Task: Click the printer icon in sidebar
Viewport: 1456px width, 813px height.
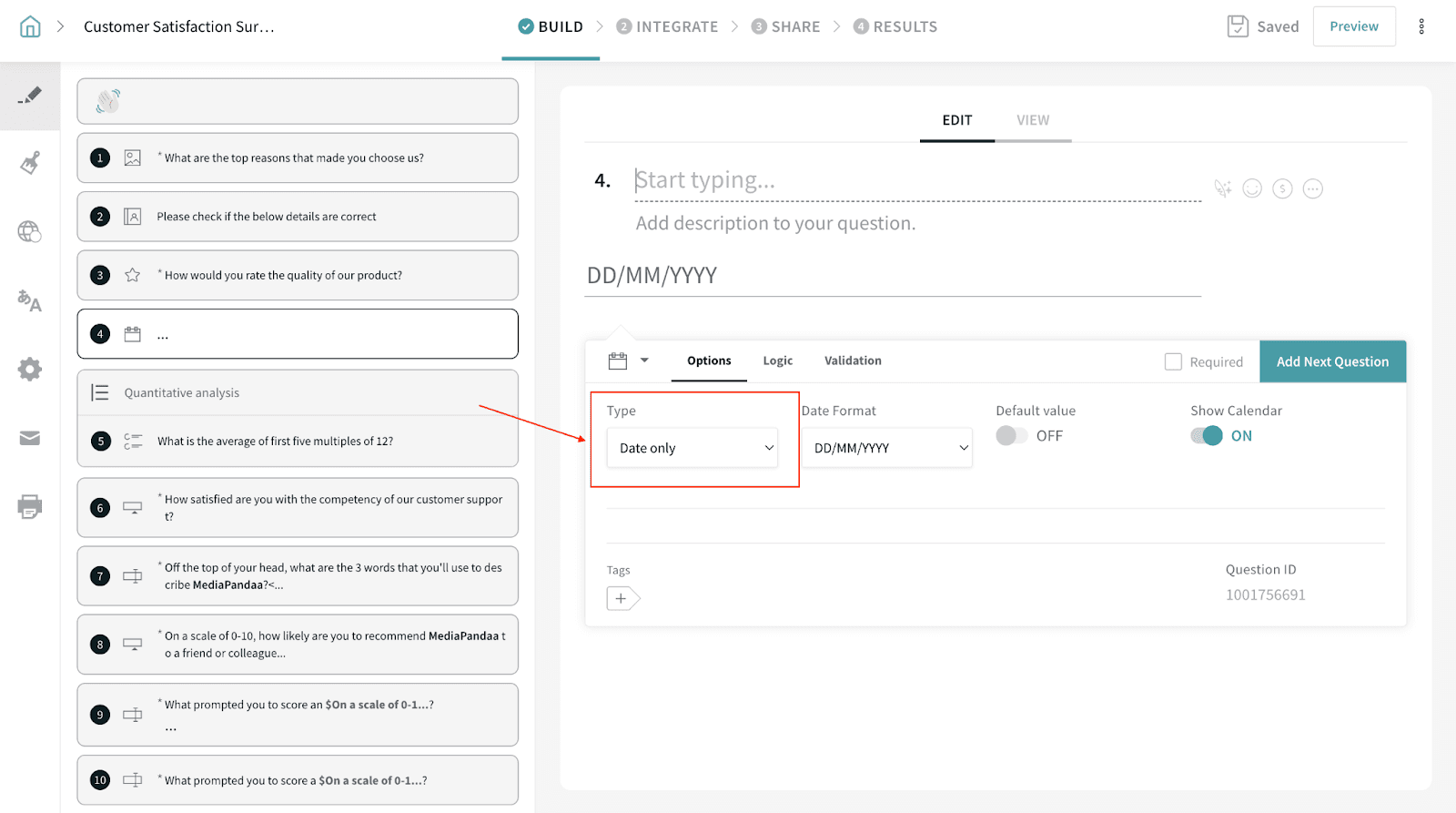Action: (x=30, y=507)
